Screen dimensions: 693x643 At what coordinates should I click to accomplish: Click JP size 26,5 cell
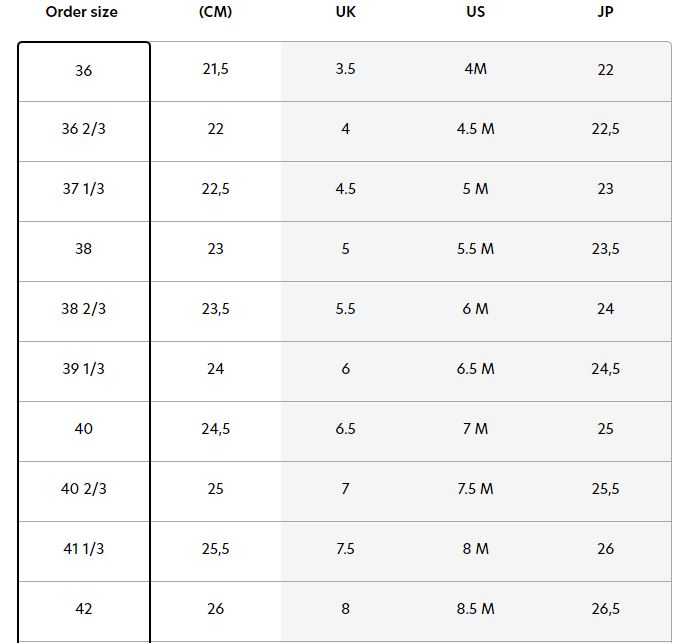point(605,609)
